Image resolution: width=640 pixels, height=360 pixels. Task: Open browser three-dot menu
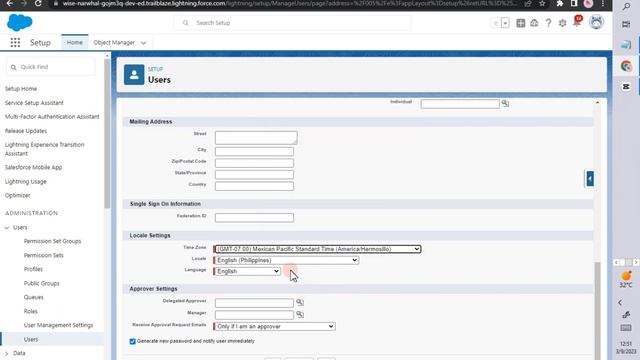603,4
